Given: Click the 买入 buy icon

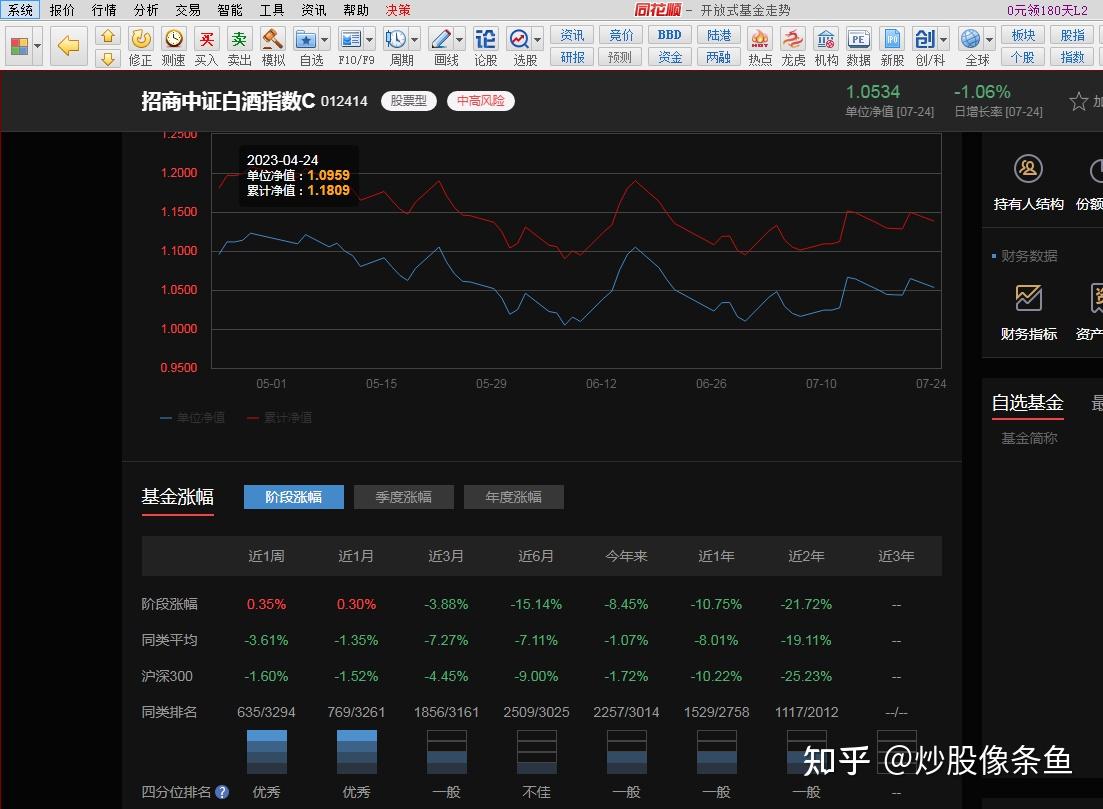Looking at the screenshot, I should pyautogui.click(x=206, y=46).
